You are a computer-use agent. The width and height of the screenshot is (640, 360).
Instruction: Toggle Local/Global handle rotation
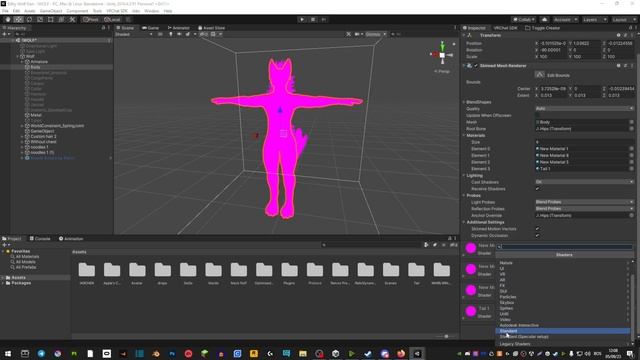112,20
